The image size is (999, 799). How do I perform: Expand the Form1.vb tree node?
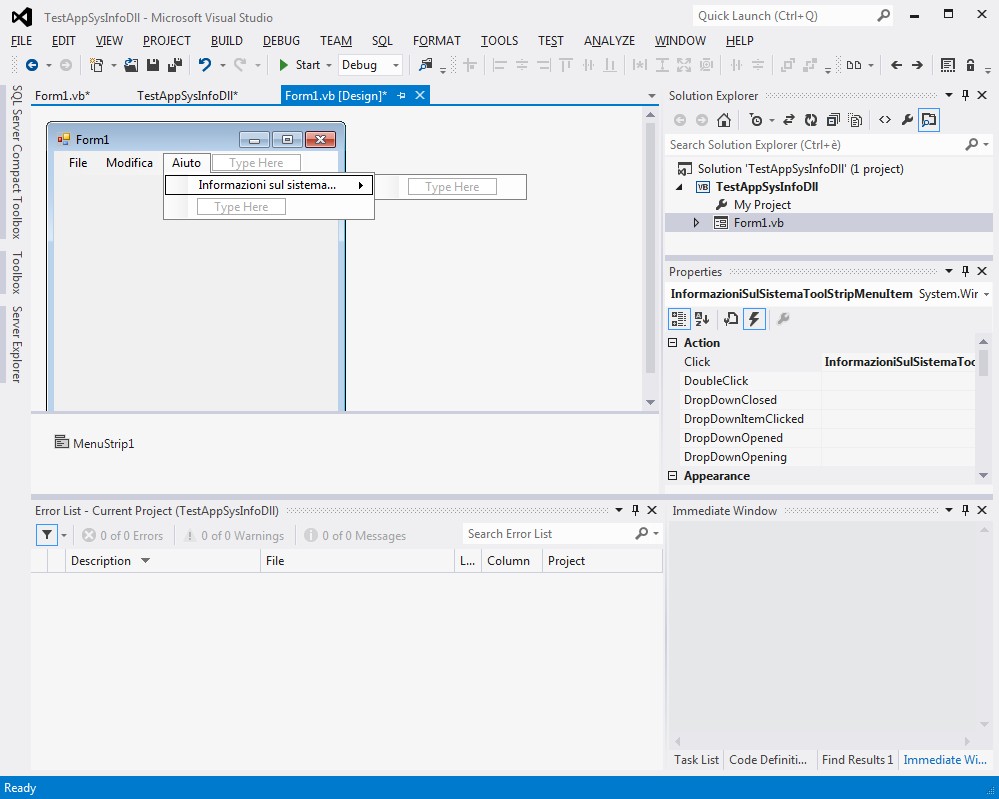(696, 222)
